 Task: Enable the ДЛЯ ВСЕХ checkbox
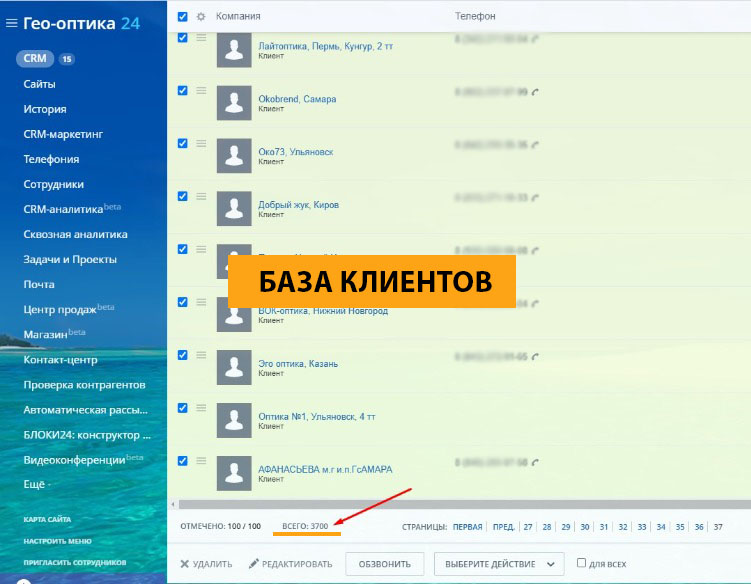click(x=582, y=563)
